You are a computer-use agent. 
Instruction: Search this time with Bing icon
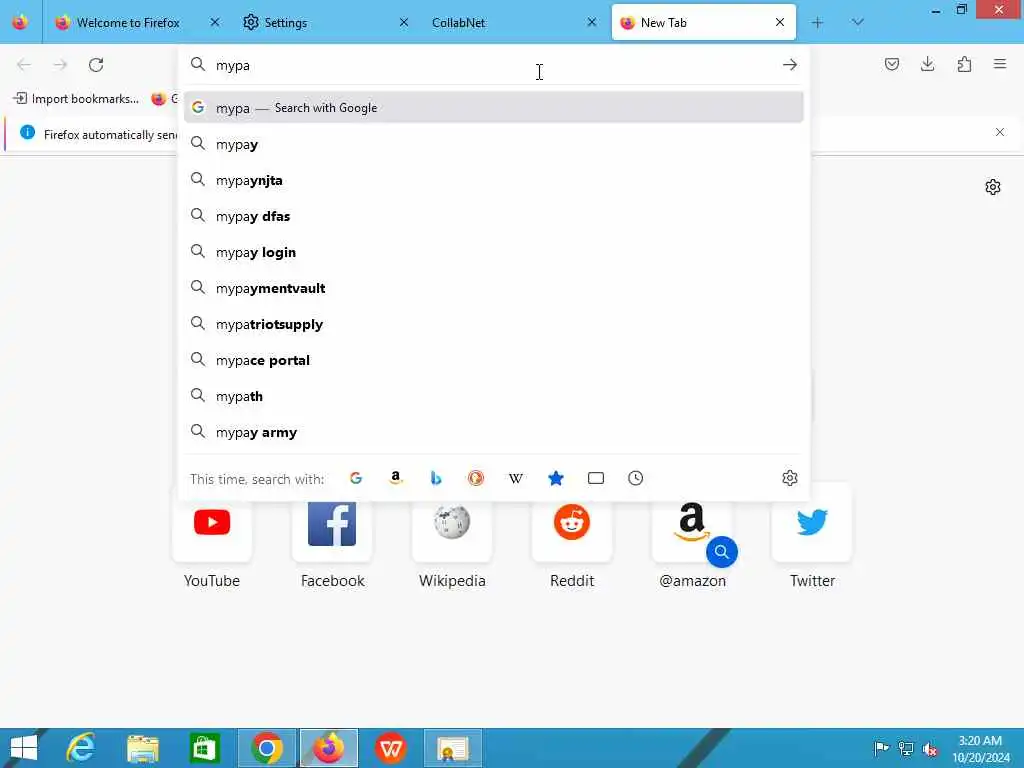coord(436,479)
